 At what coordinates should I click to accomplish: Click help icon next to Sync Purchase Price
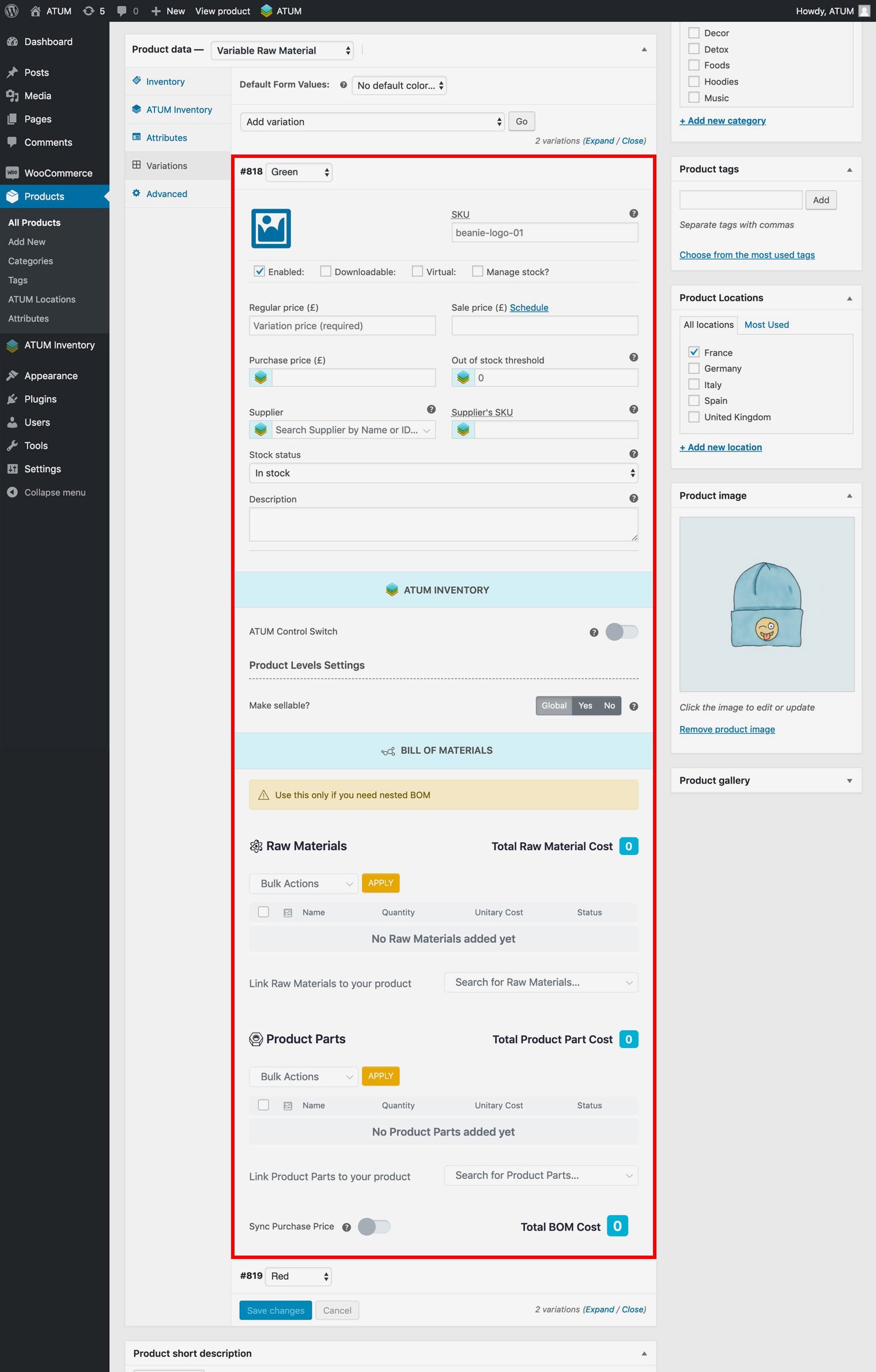tap(346, 1227)
